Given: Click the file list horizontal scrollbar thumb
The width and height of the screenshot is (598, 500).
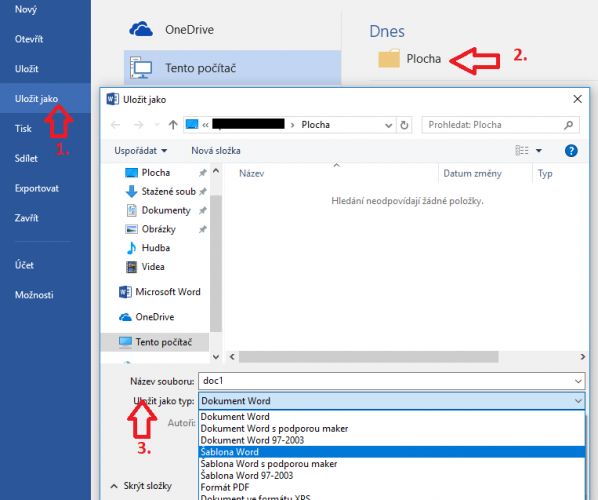Looking at the screenshot, I should (368, 357).
